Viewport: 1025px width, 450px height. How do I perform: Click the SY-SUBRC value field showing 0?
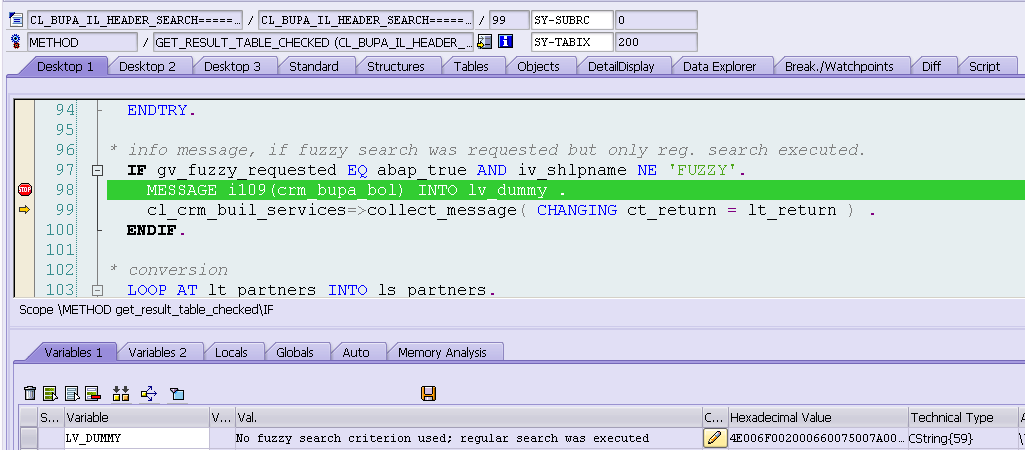656,20
